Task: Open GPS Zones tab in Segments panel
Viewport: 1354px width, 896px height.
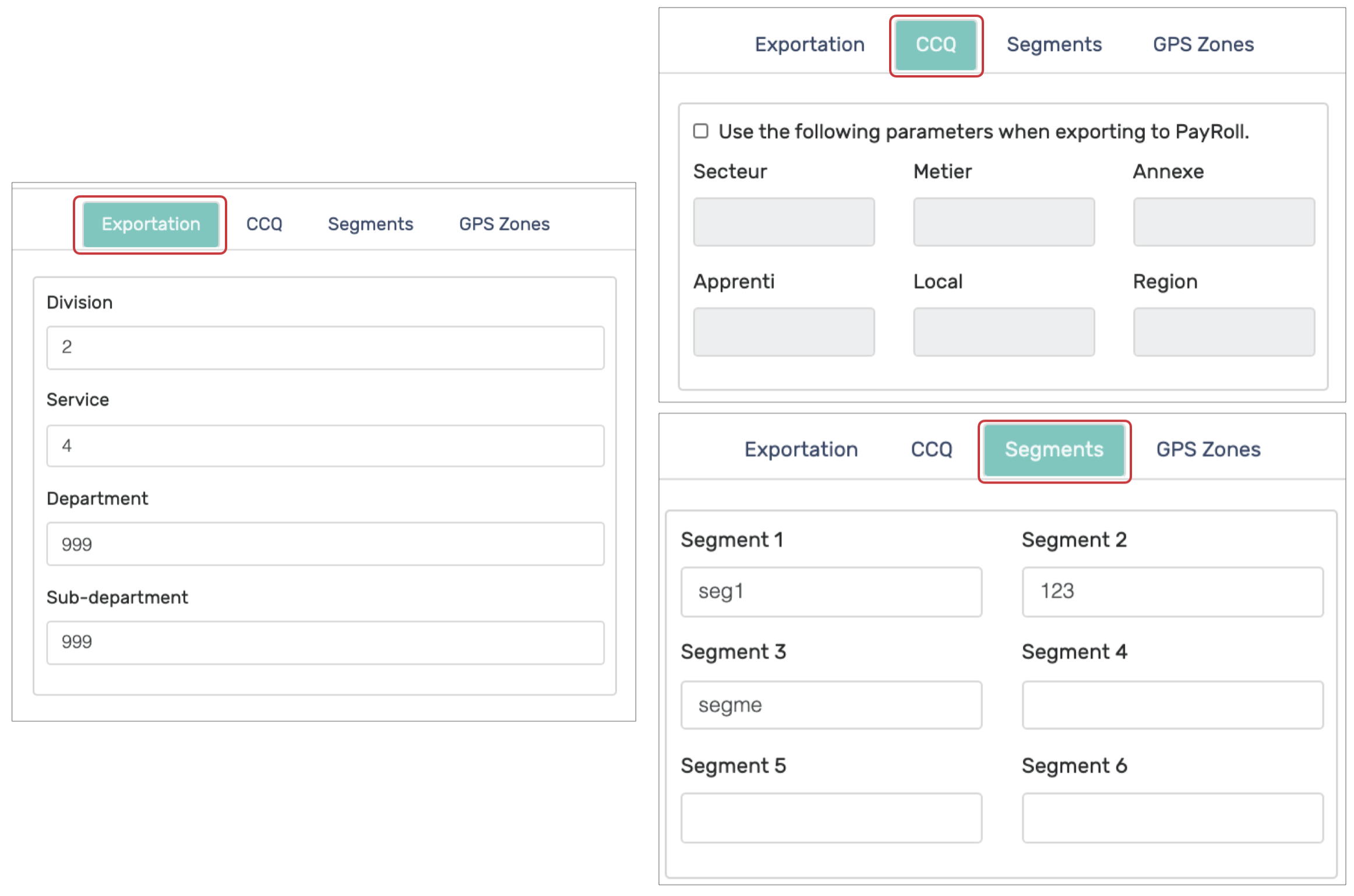Action: coord(1208,450)
